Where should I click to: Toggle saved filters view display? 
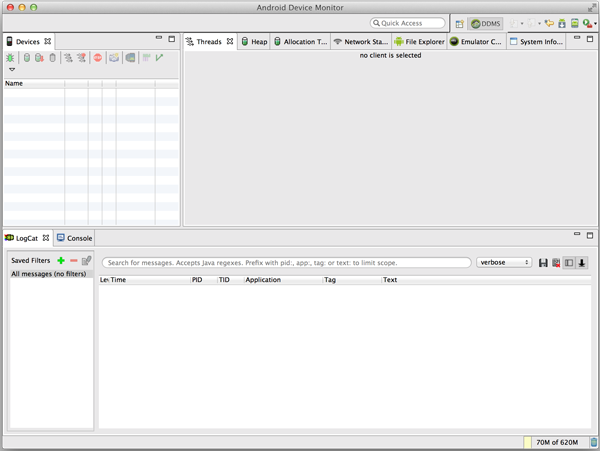click(569, 263)
